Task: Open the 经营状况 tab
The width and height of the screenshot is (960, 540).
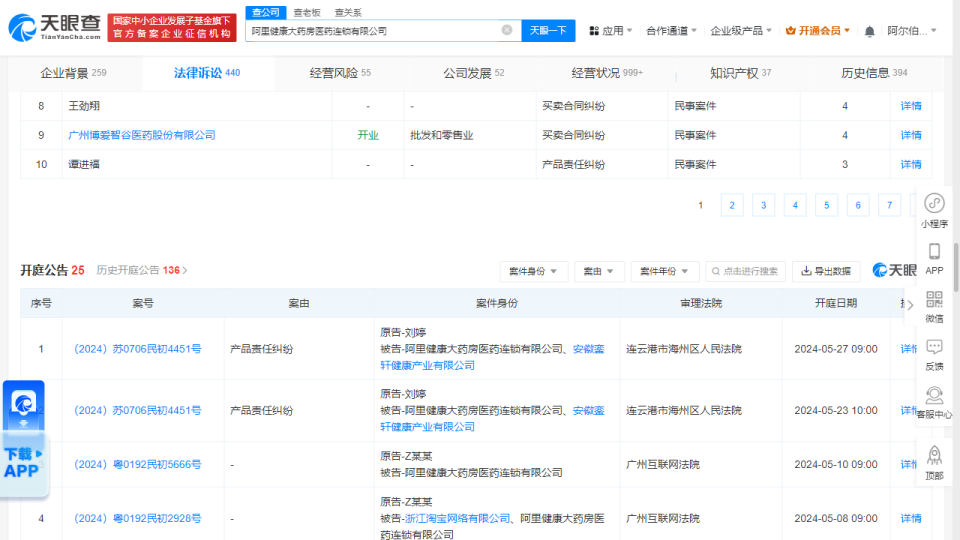Action: [x=607, y=73]
